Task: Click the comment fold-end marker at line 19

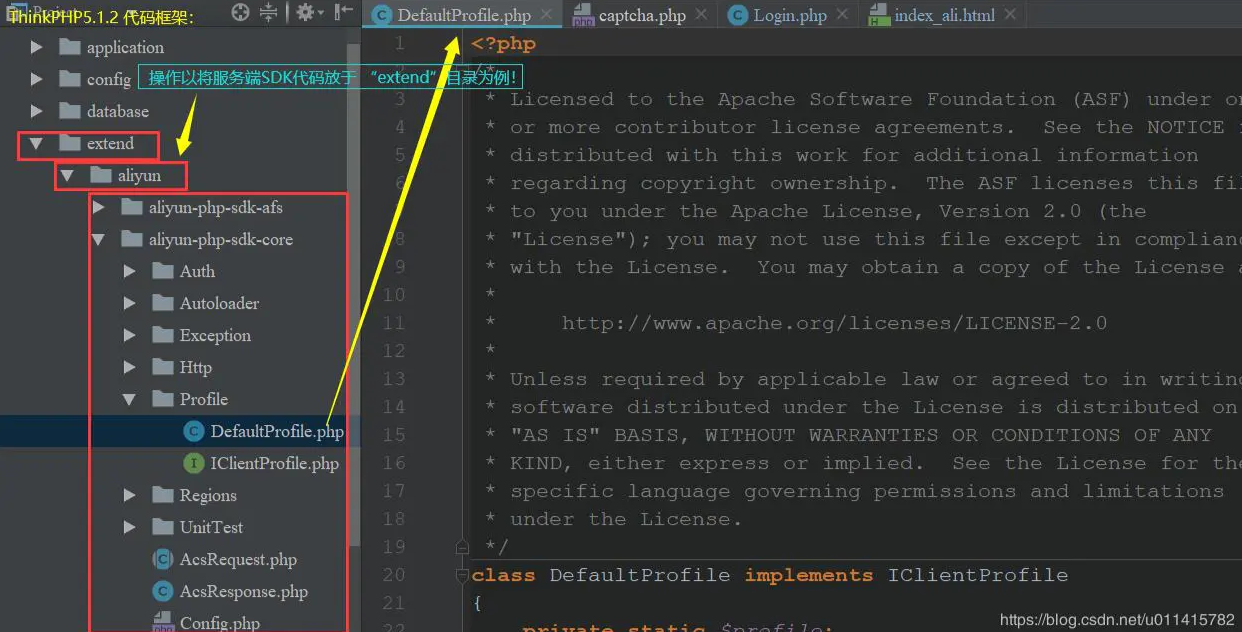Action: (462, 547)
